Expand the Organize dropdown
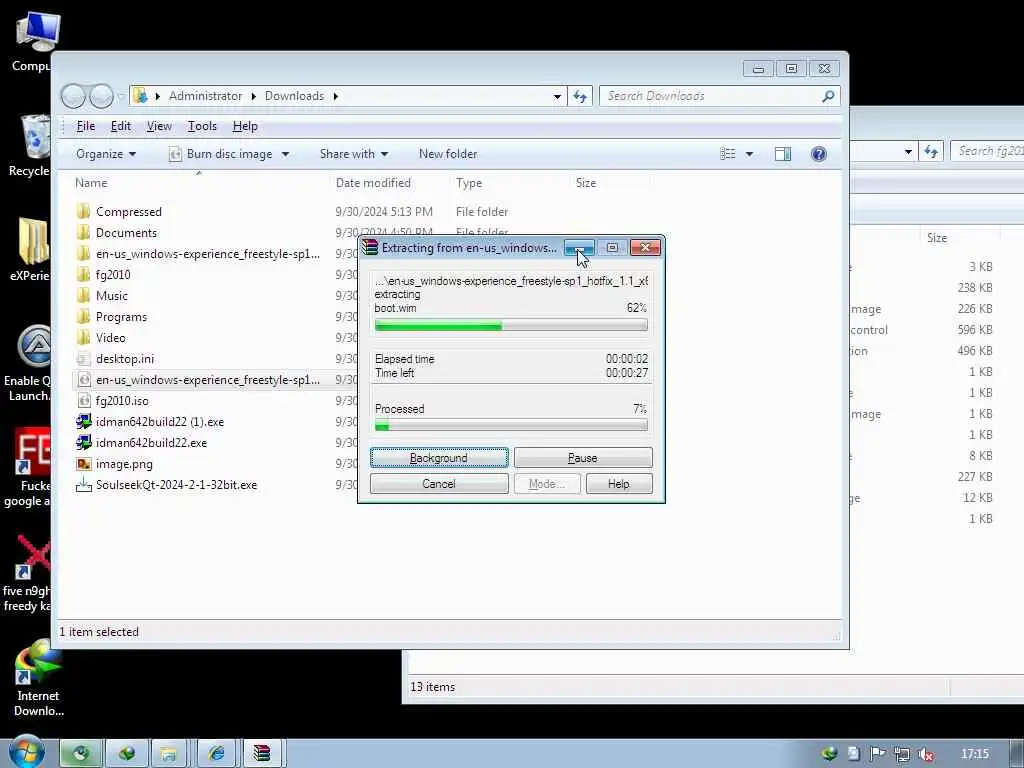This screenshot has width=1024, height=768. (106, 154)
